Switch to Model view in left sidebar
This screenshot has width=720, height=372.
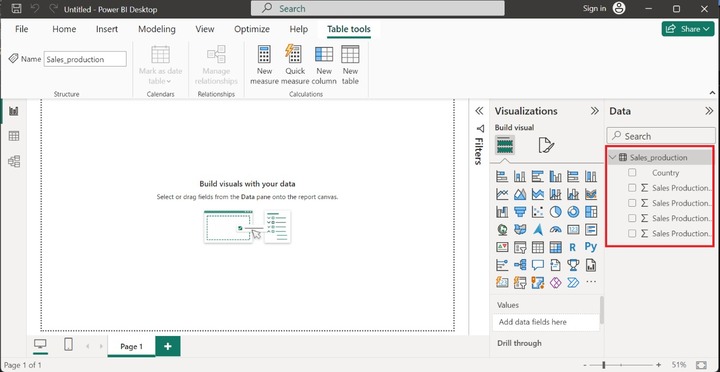[x=14, y=161]
